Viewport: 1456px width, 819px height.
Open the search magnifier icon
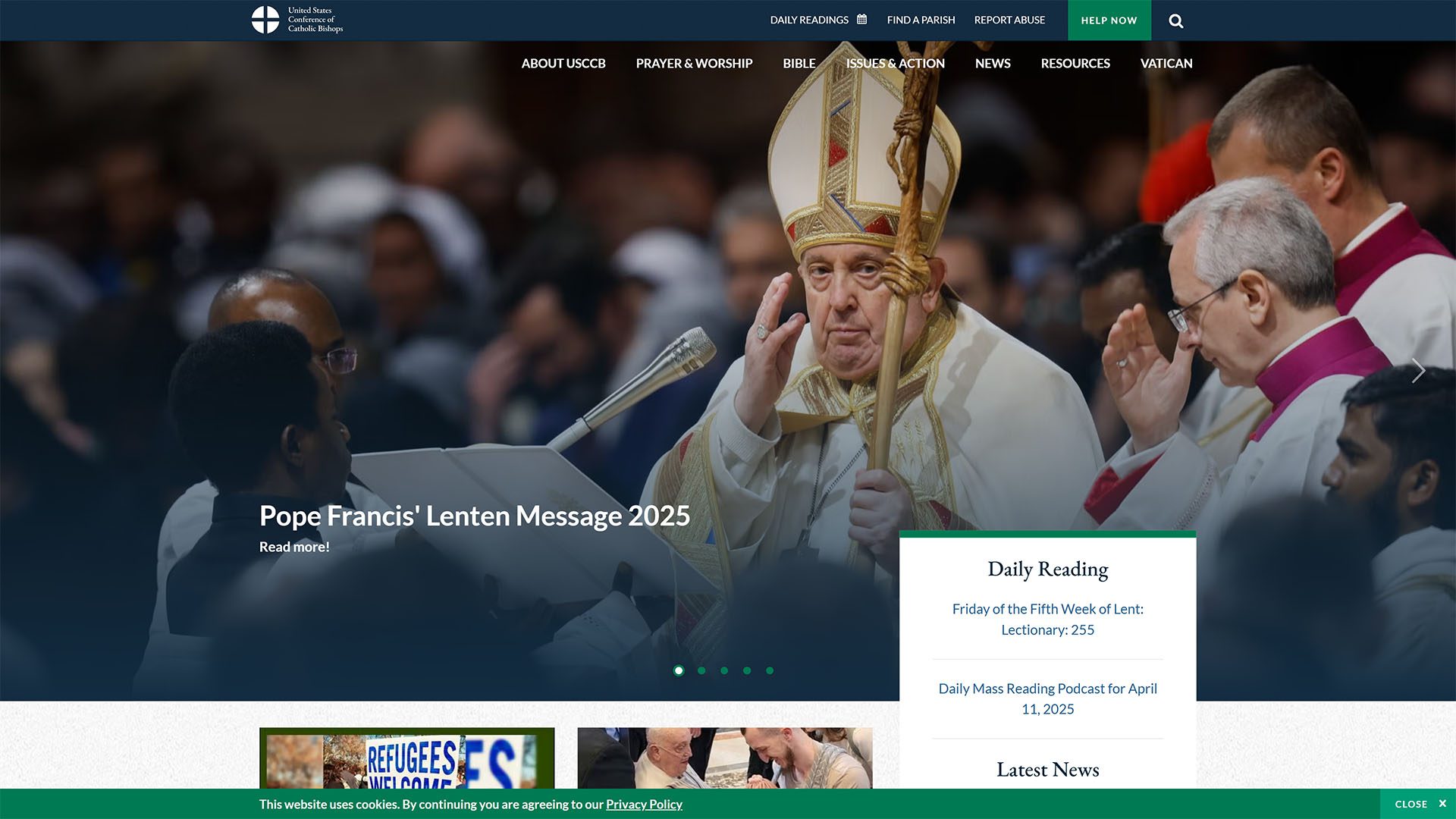coord(1176,20)
